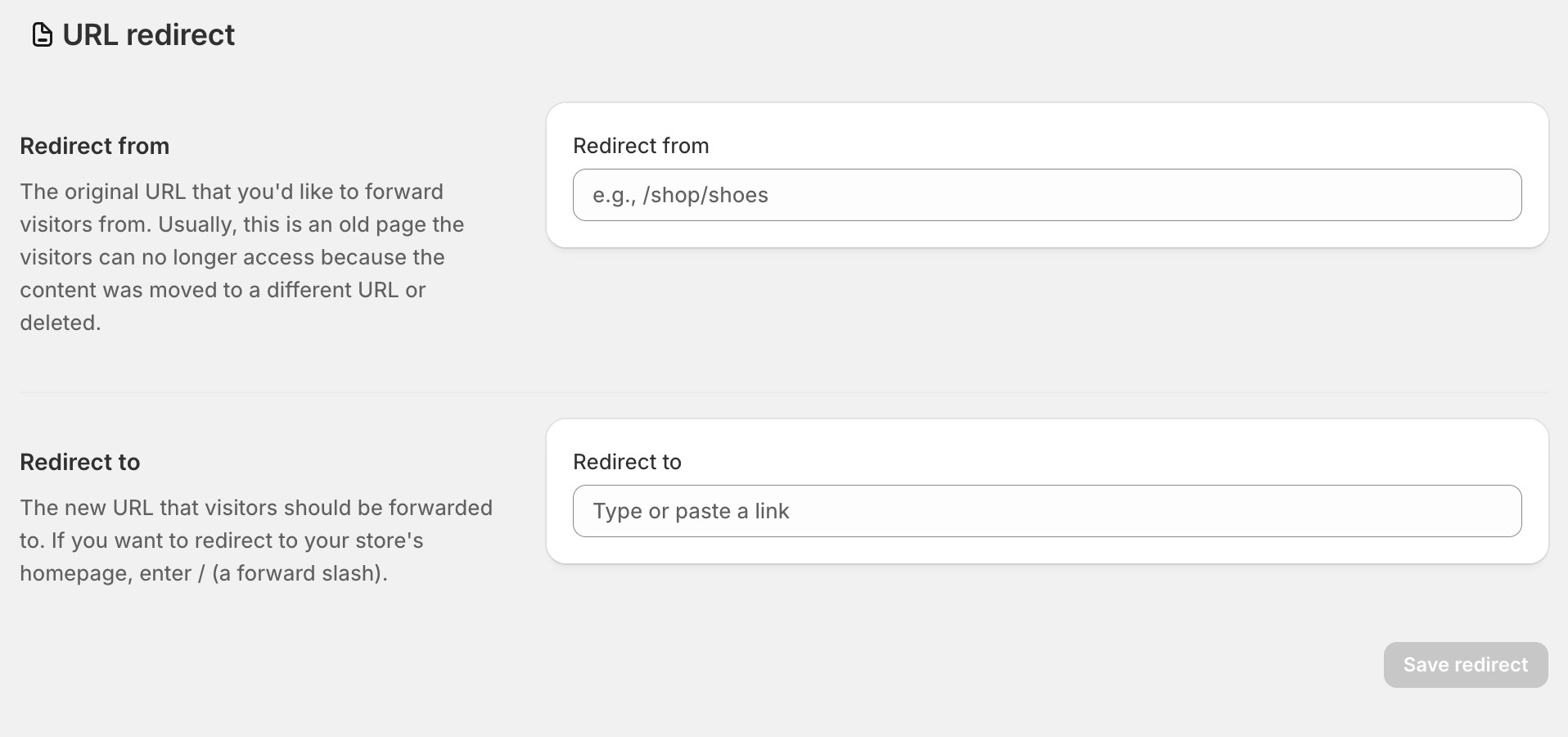Click the "e.g., /shop/shoes" placeholder text

680,195
